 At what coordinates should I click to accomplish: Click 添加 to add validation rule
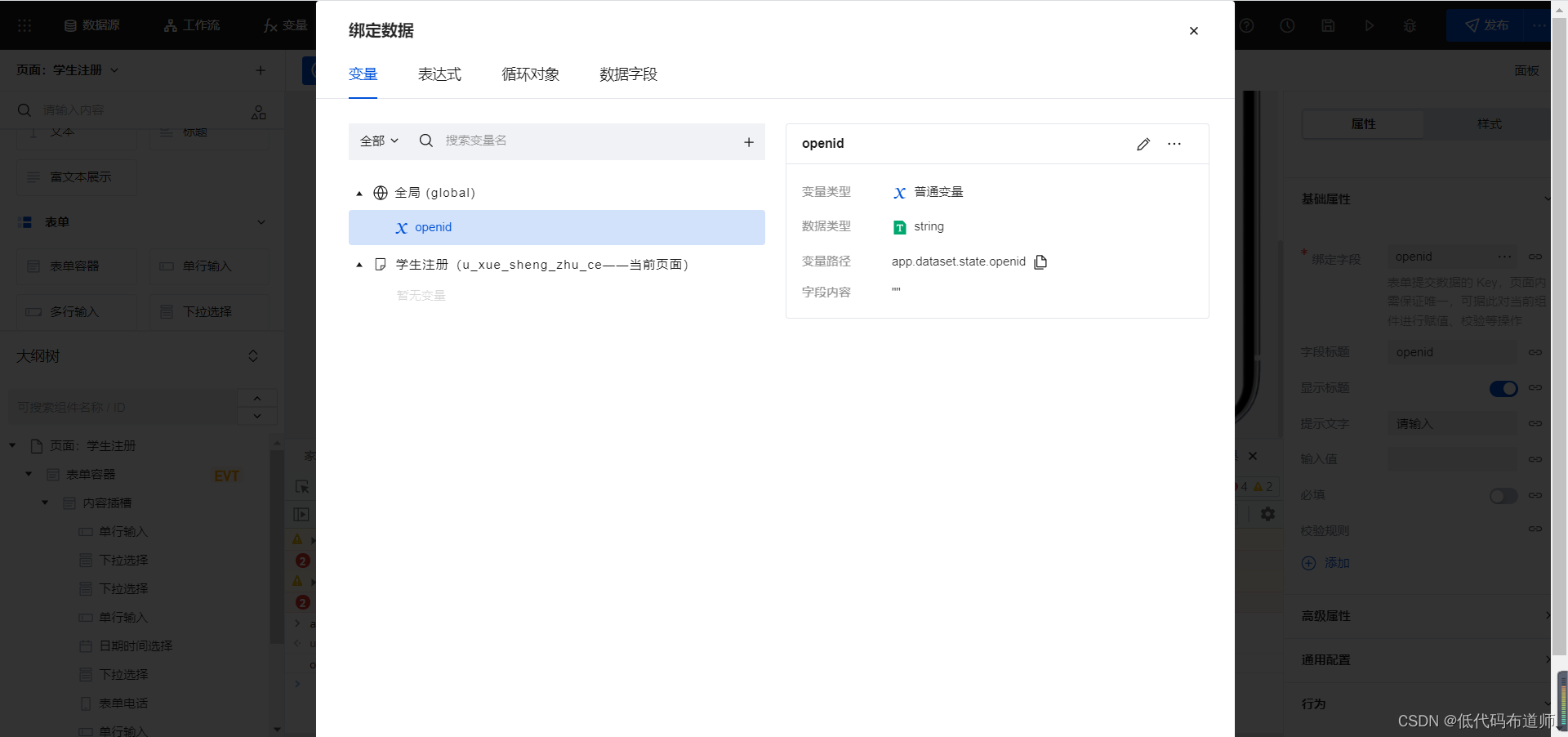pyautogui.click(x=1325, y=563)
